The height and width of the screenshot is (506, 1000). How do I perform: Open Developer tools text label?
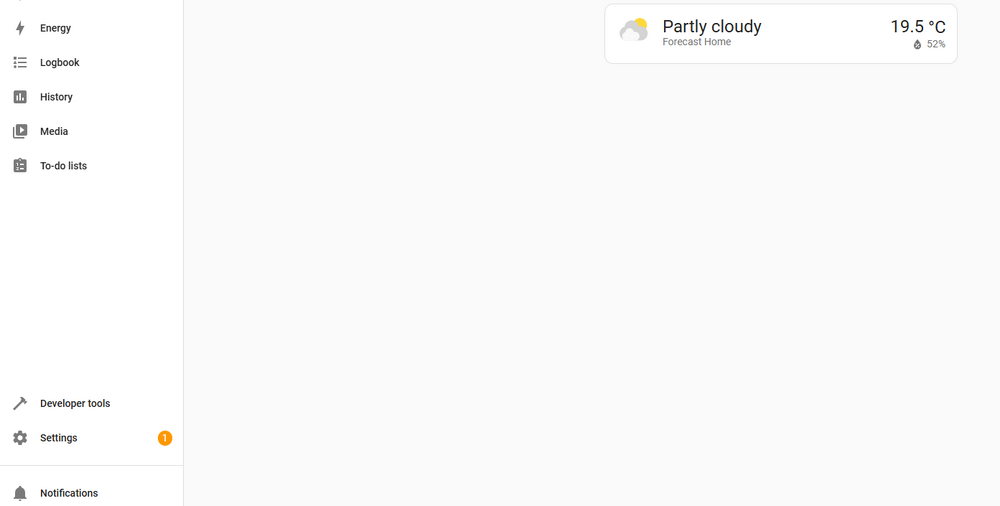click(x=75, y=404)
